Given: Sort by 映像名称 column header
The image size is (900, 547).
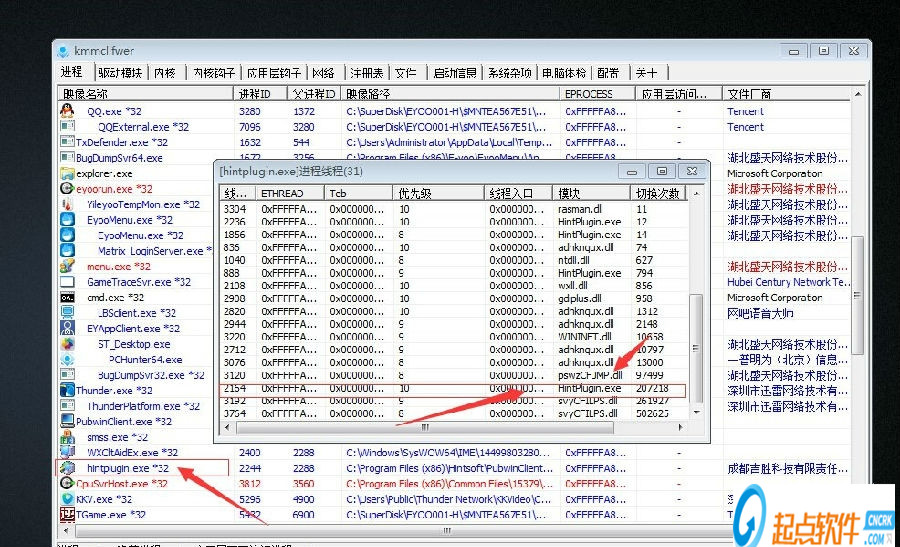Looking at the screenshot, I should pos(145,94).
